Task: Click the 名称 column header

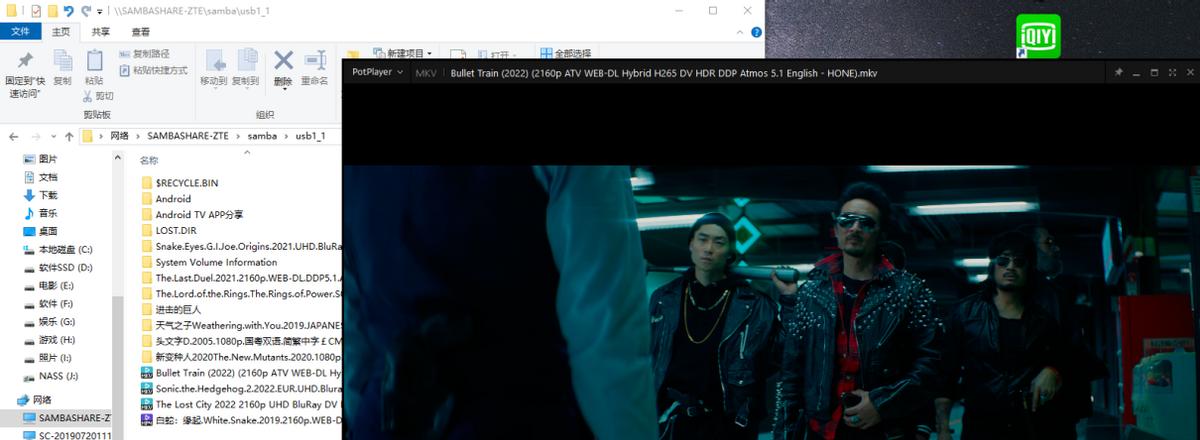Action: (149, 159)
